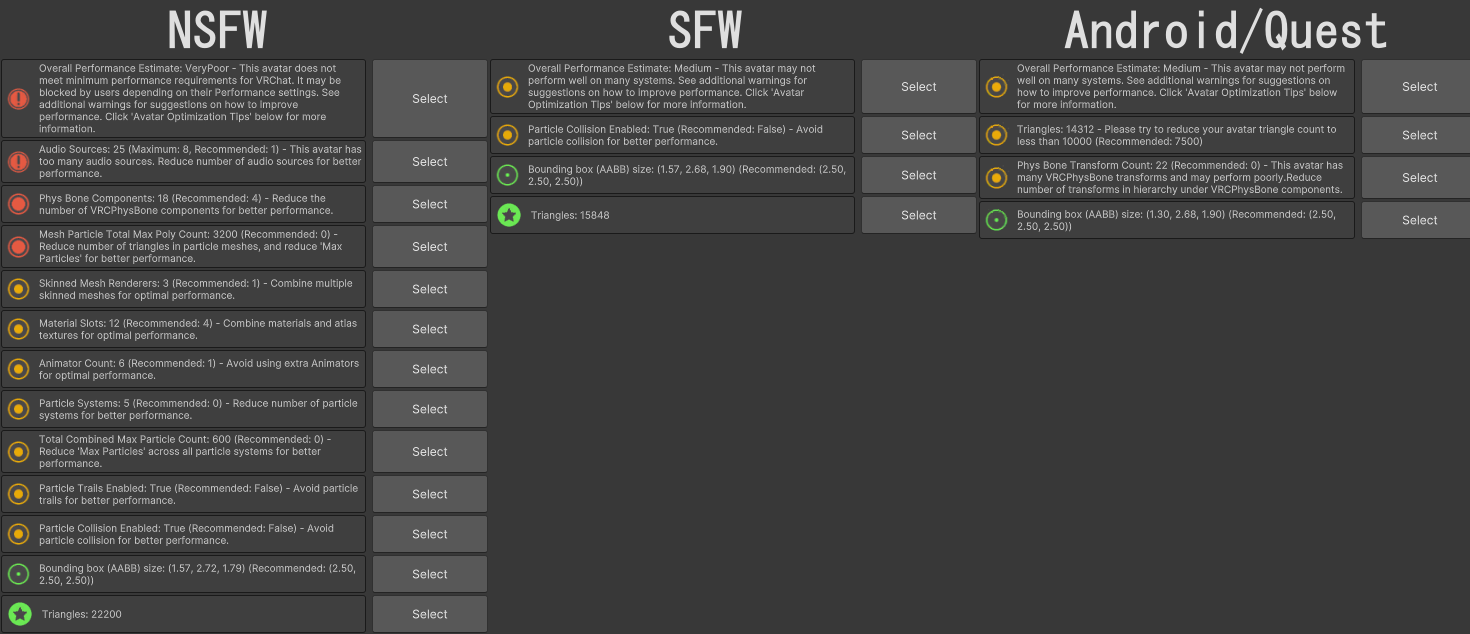Click the yellow icon beside Phys Bone Transform Count
Viewport: 1470px width, 634px height.
pyautogui.click(x=996, y=178)
